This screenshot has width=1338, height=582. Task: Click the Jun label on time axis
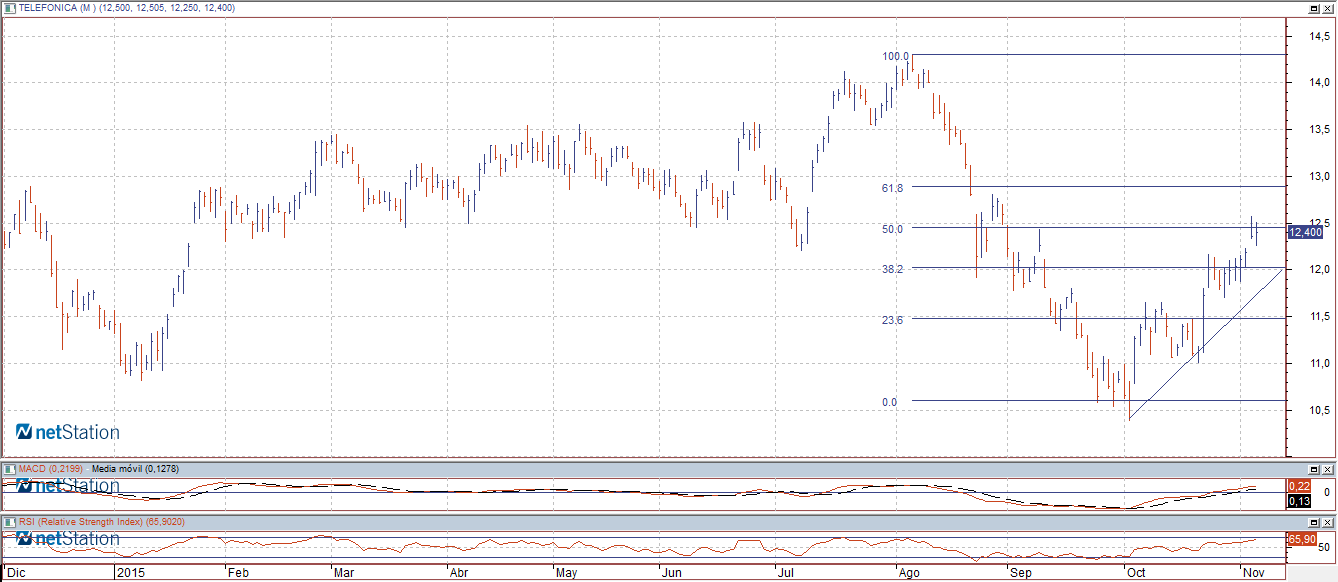pos(672,573)
